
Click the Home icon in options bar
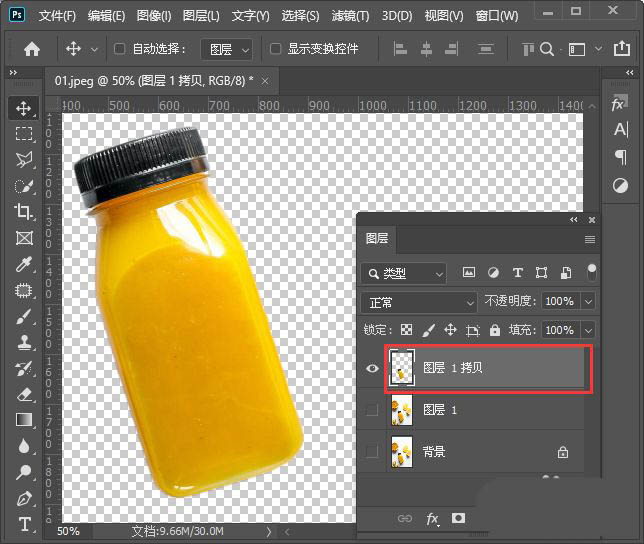[32, 50]
